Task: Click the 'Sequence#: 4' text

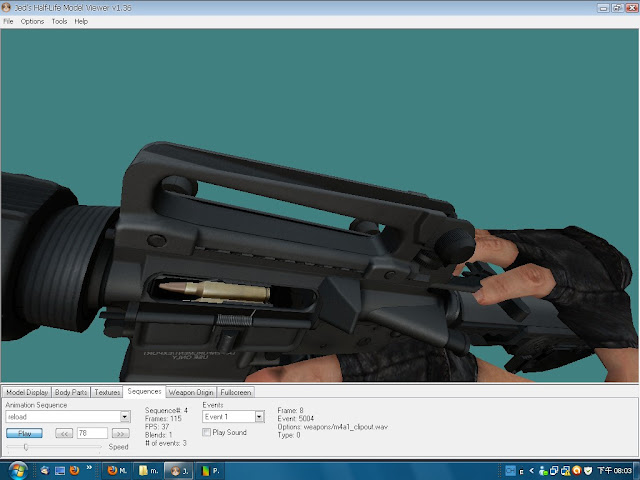Action: click(x=166, y=411)
